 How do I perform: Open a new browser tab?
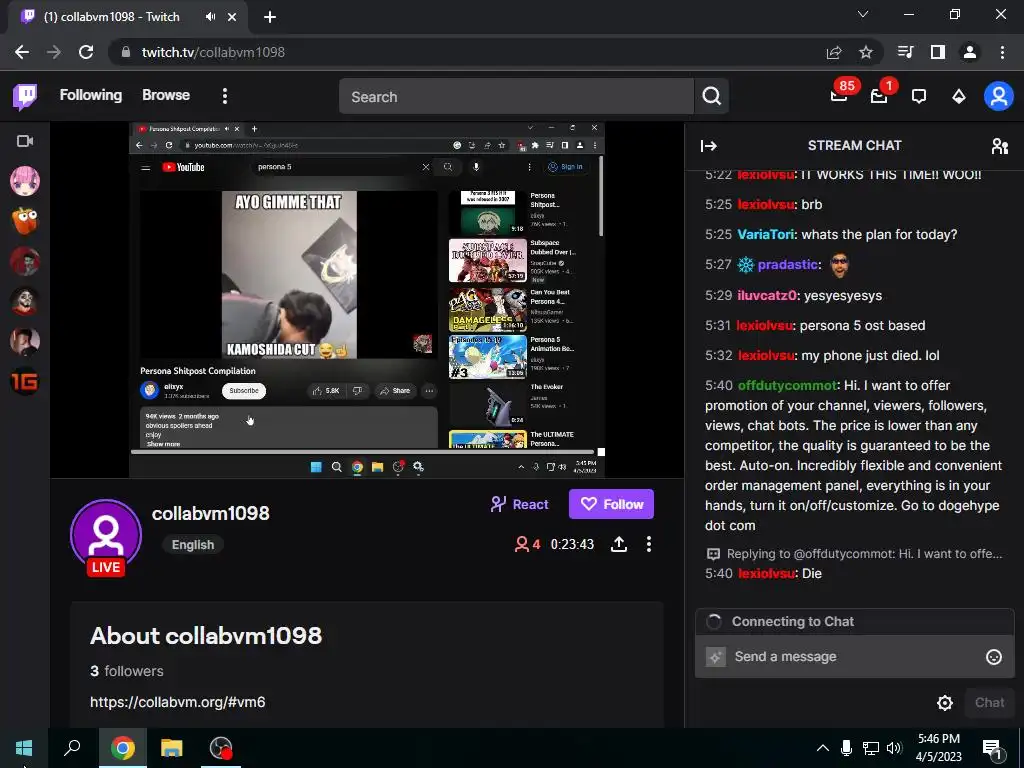(x=270, y=17)
